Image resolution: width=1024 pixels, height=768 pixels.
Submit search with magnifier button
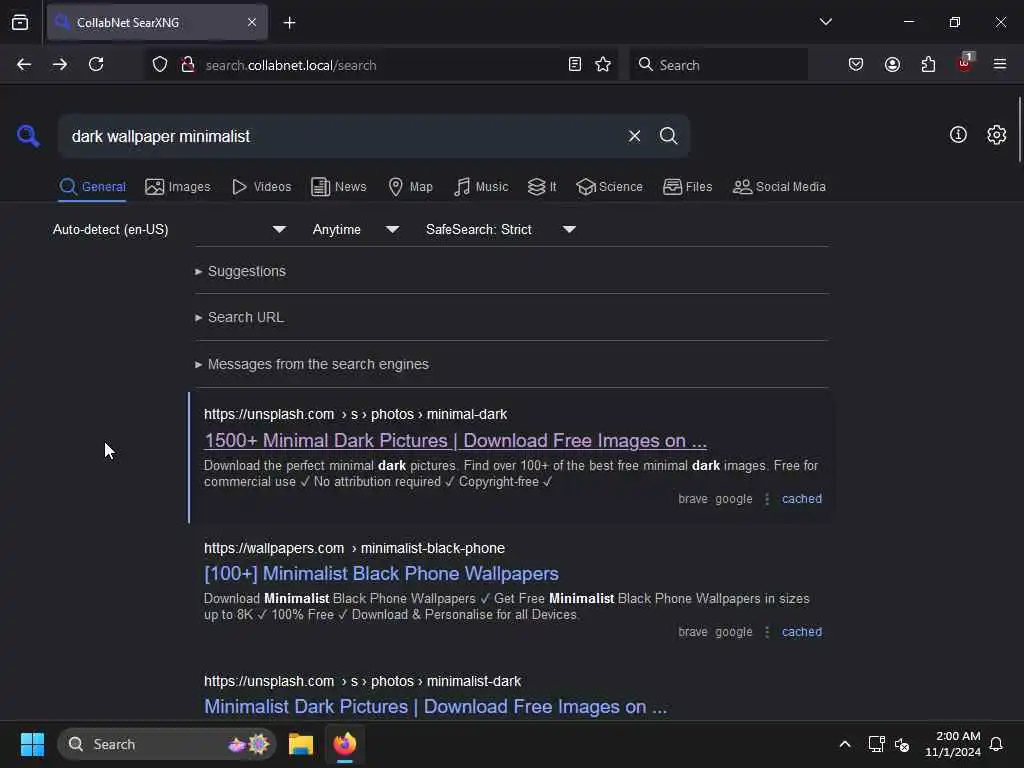click(x=668, y=136)
